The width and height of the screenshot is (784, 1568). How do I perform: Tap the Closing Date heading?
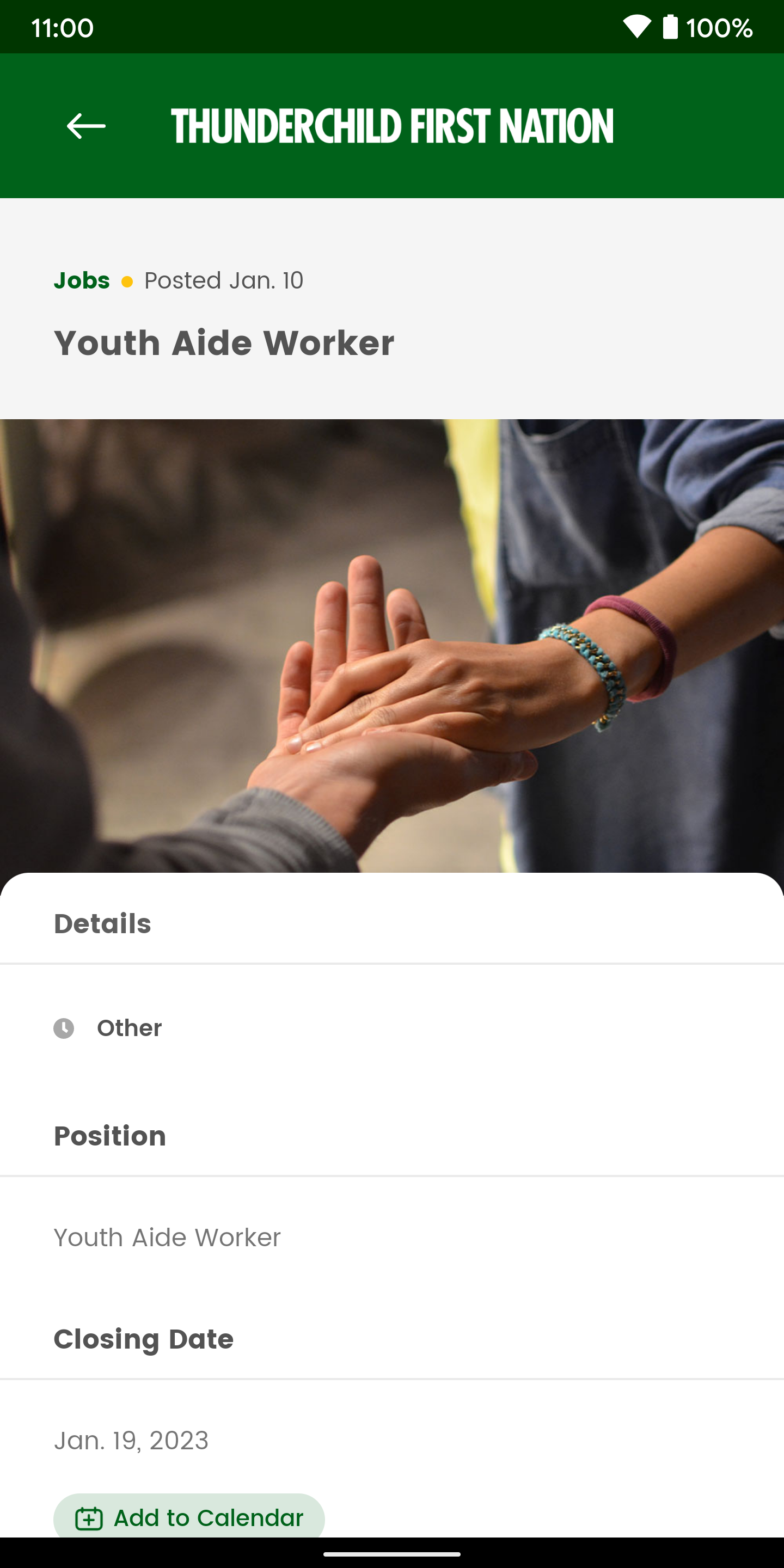point(144,1339)
